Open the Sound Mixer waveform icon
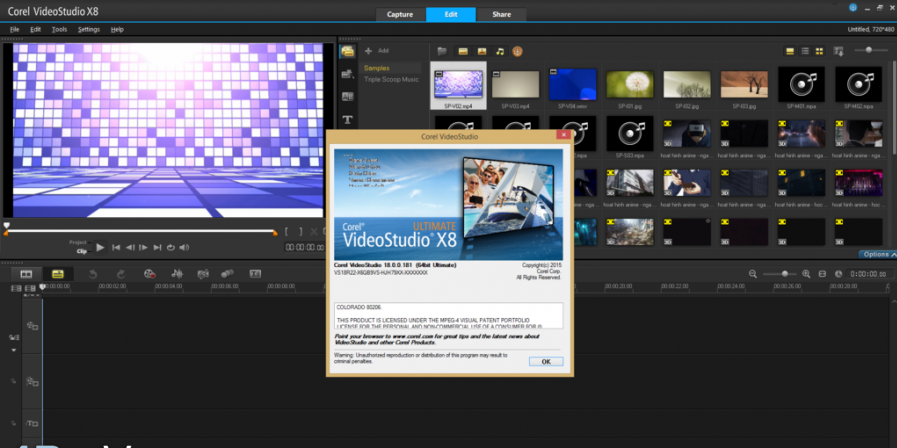 pos(178,274)
